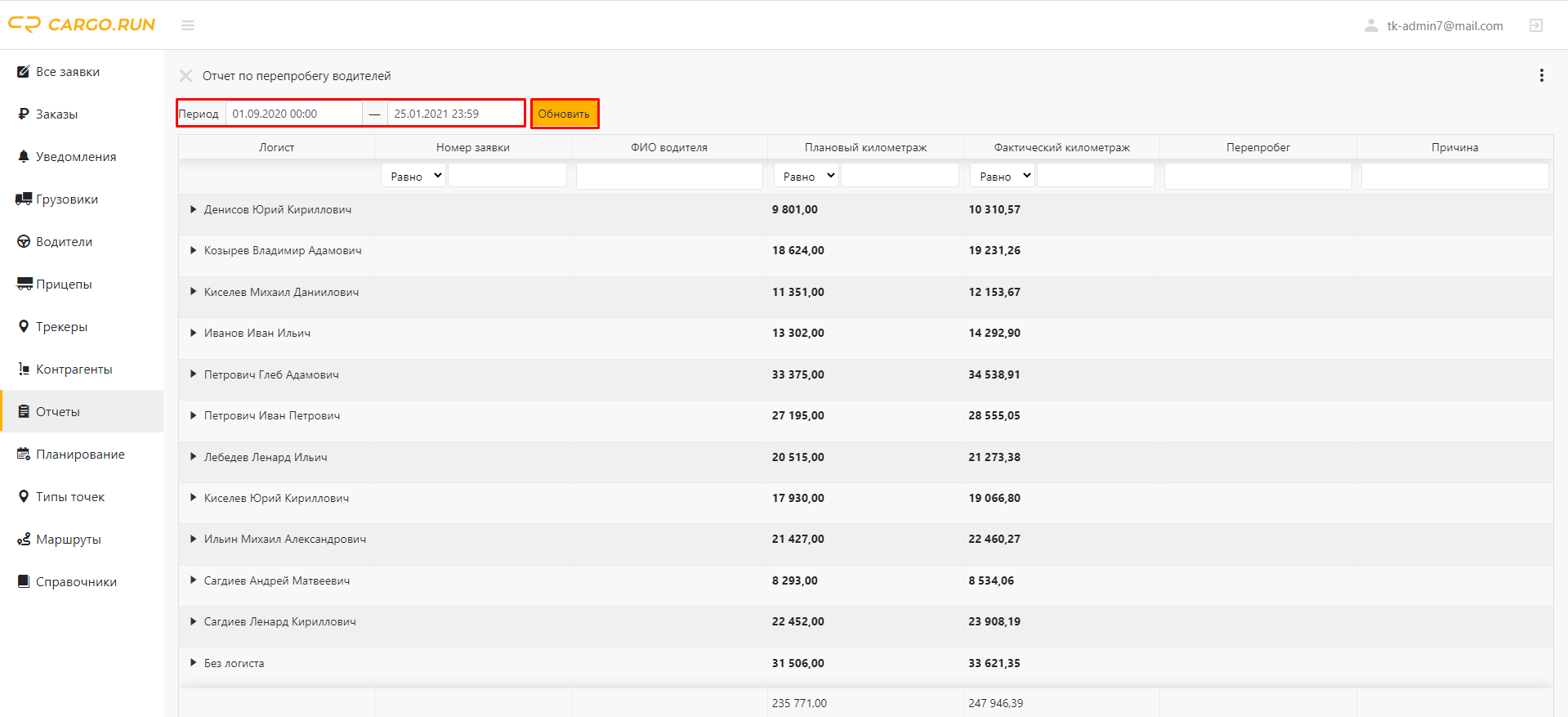Open Заказы menu item
This screenshot has height=717, width=1568.
pos(82,114)
